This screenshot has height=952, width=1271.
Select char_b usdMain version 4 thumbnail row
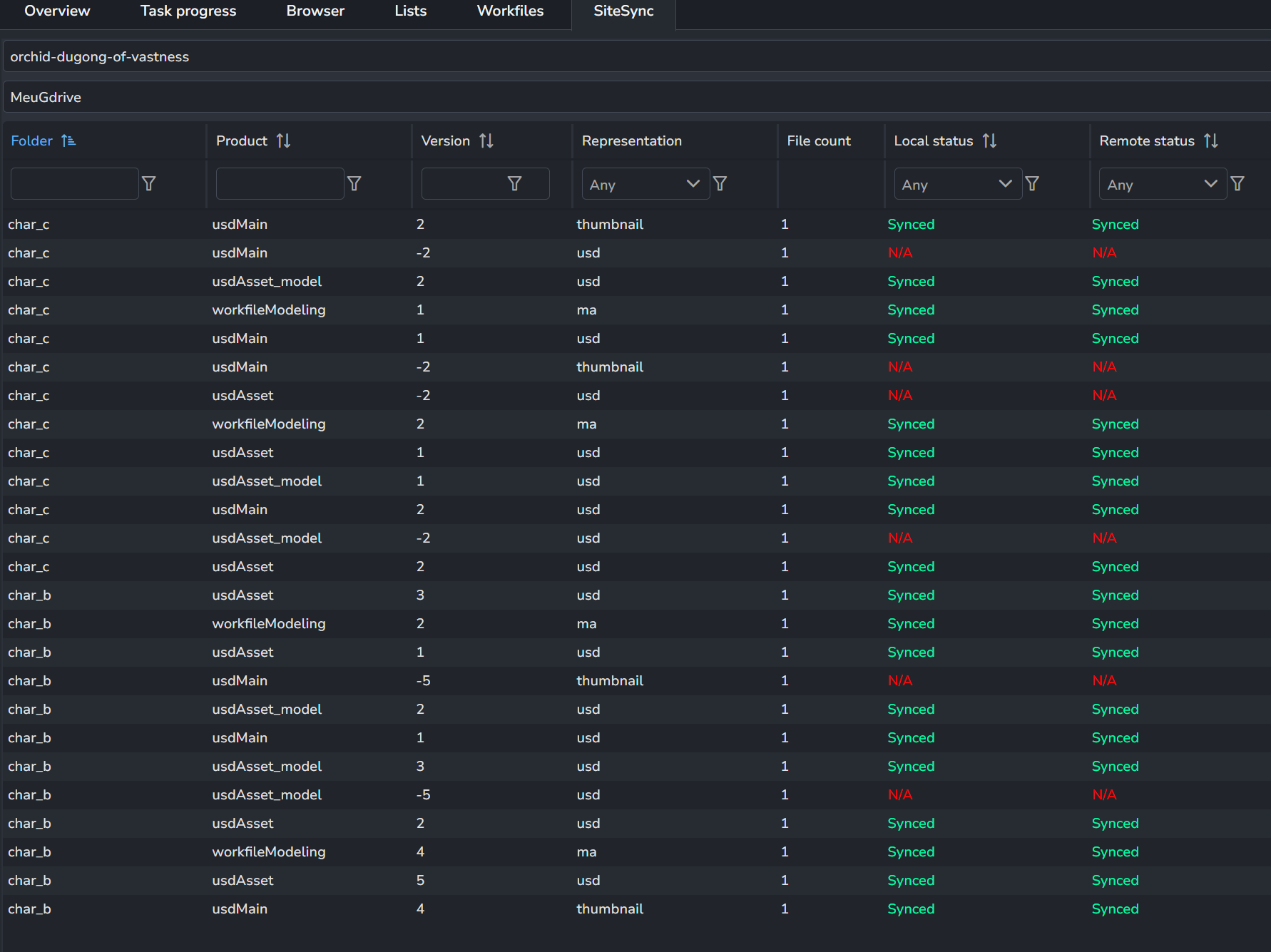(x=635, y=909)
